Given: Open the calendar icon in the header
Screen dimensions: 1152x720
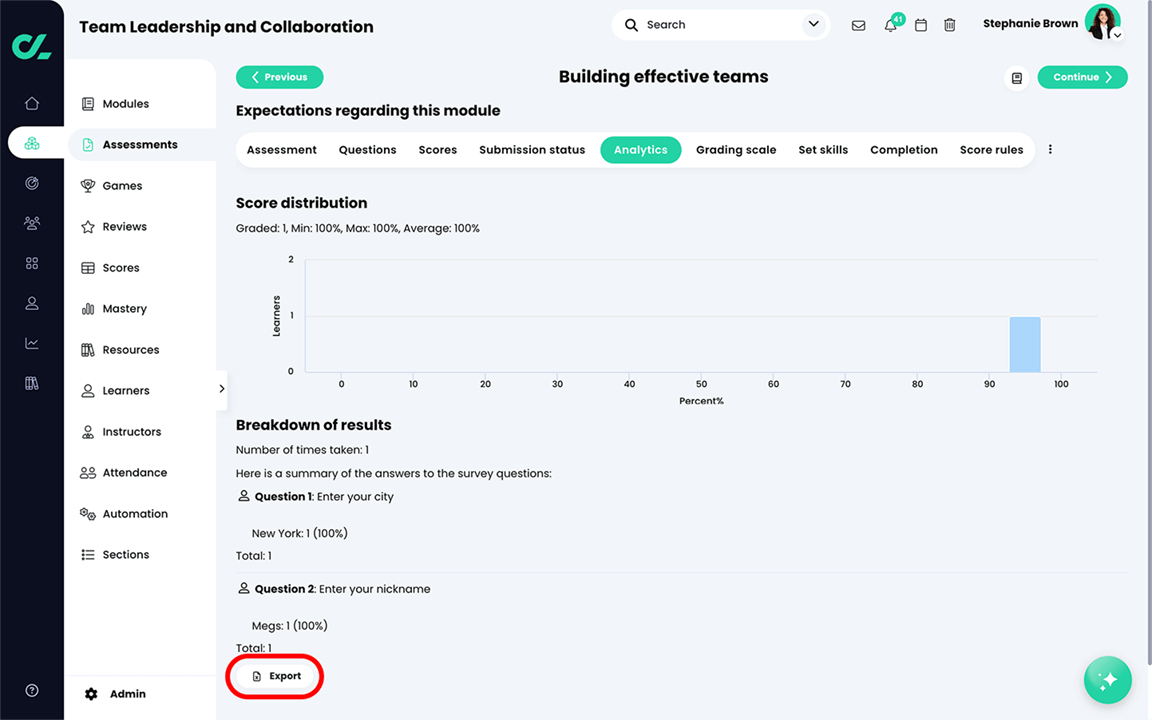Looking at the screenshot, I should point(921,24).
